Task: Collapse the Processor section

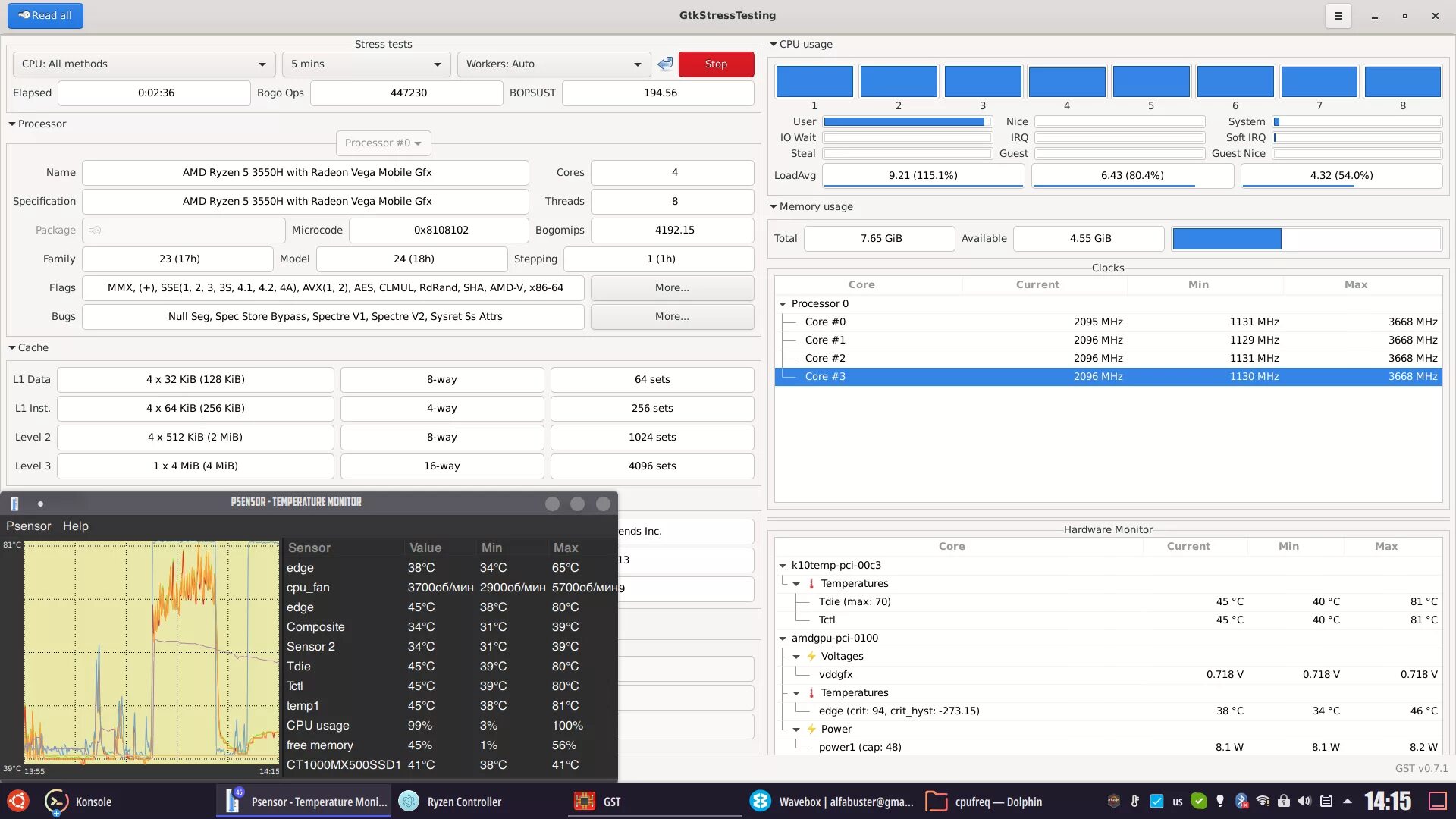Action: coord(12,124)
